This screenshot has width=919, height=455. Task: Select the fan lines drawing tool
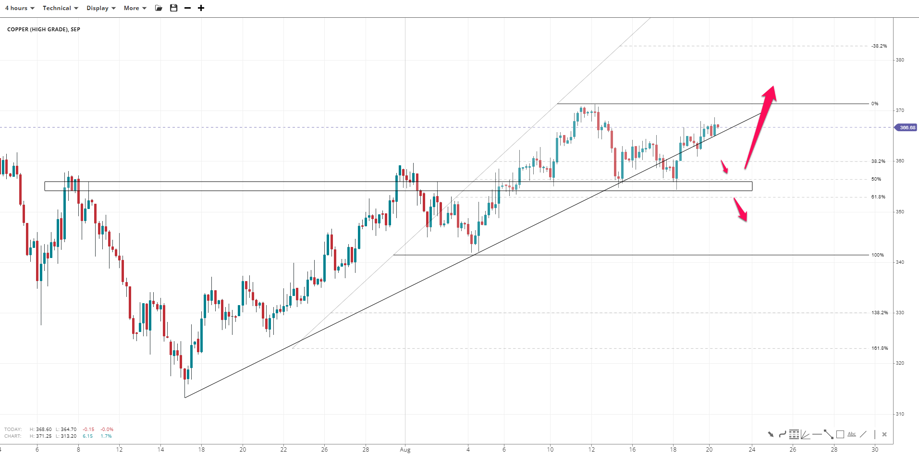[x=805, y=435]
